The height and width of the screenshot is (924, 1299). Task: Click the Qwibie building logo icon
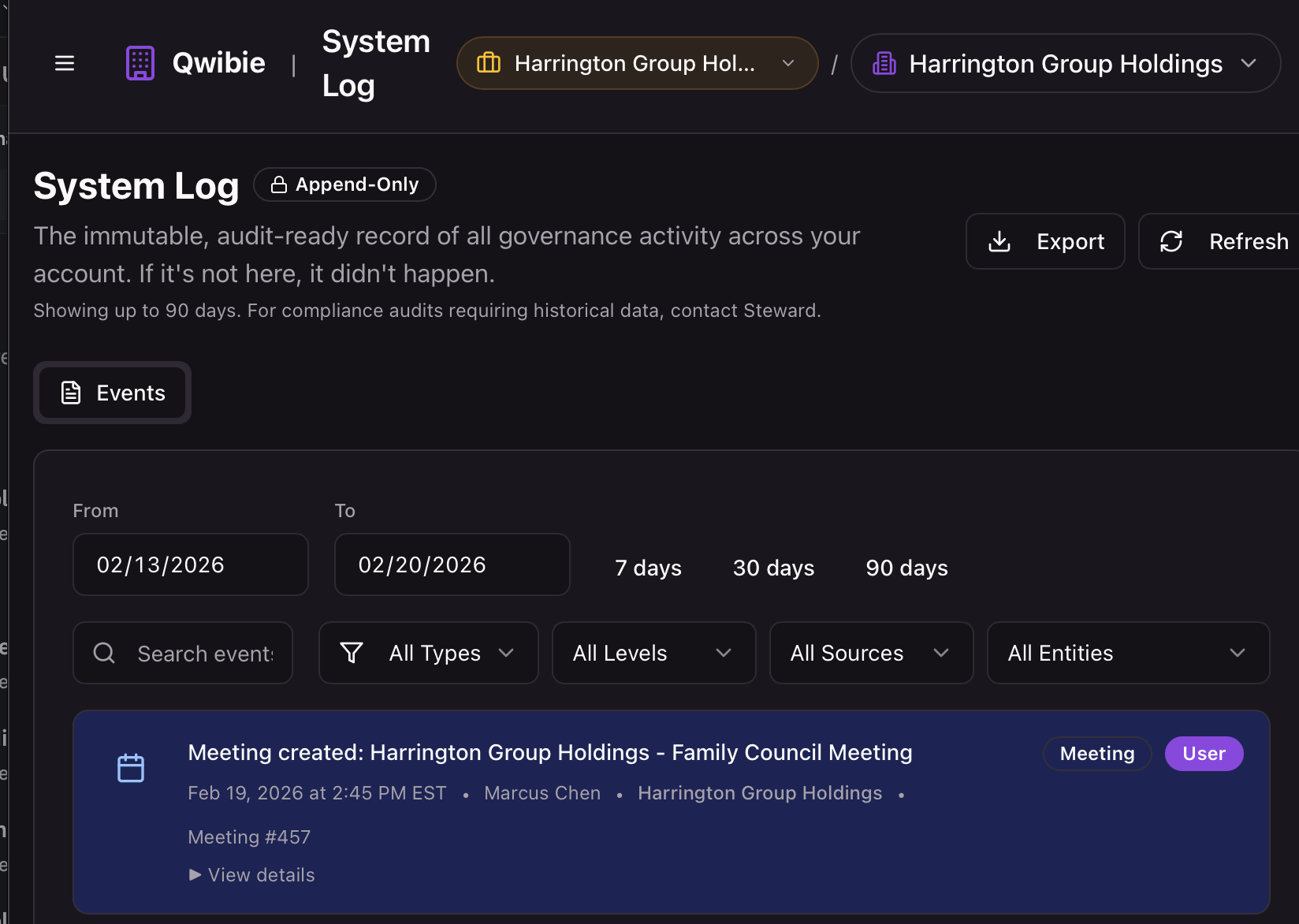click(x=140, y=63)
